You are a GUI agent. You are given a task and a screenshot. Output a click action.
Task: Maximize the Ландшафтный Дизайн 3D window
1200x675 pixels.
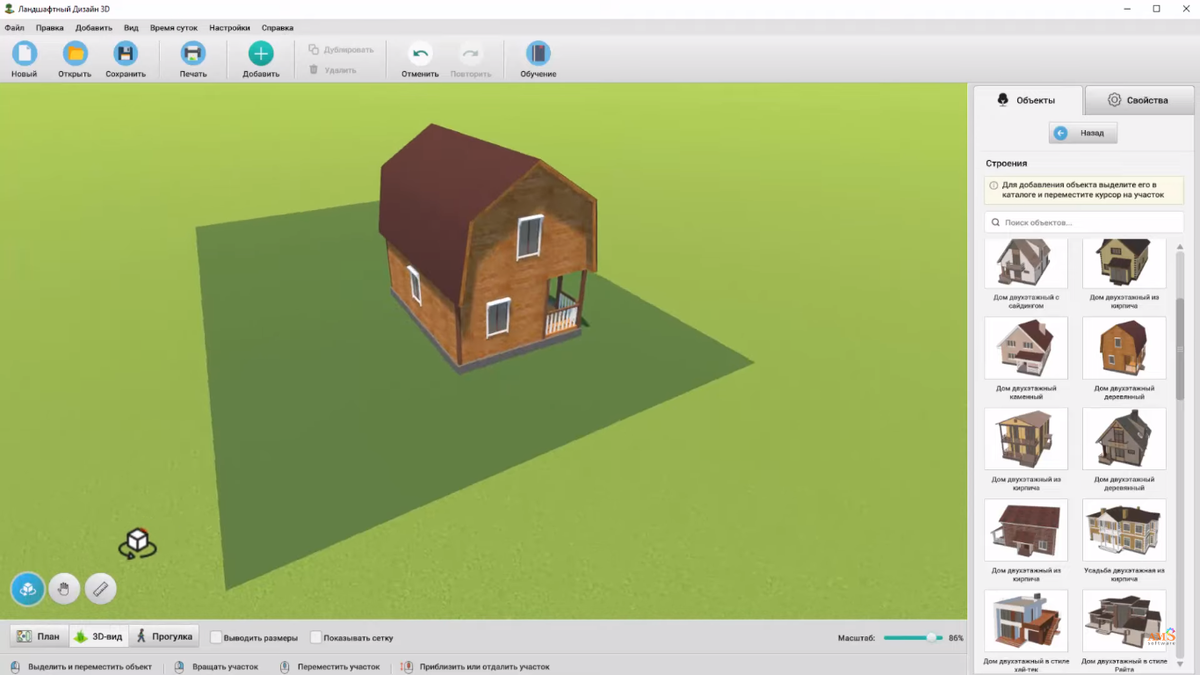pyautogui.click(x=1156, y=9)
